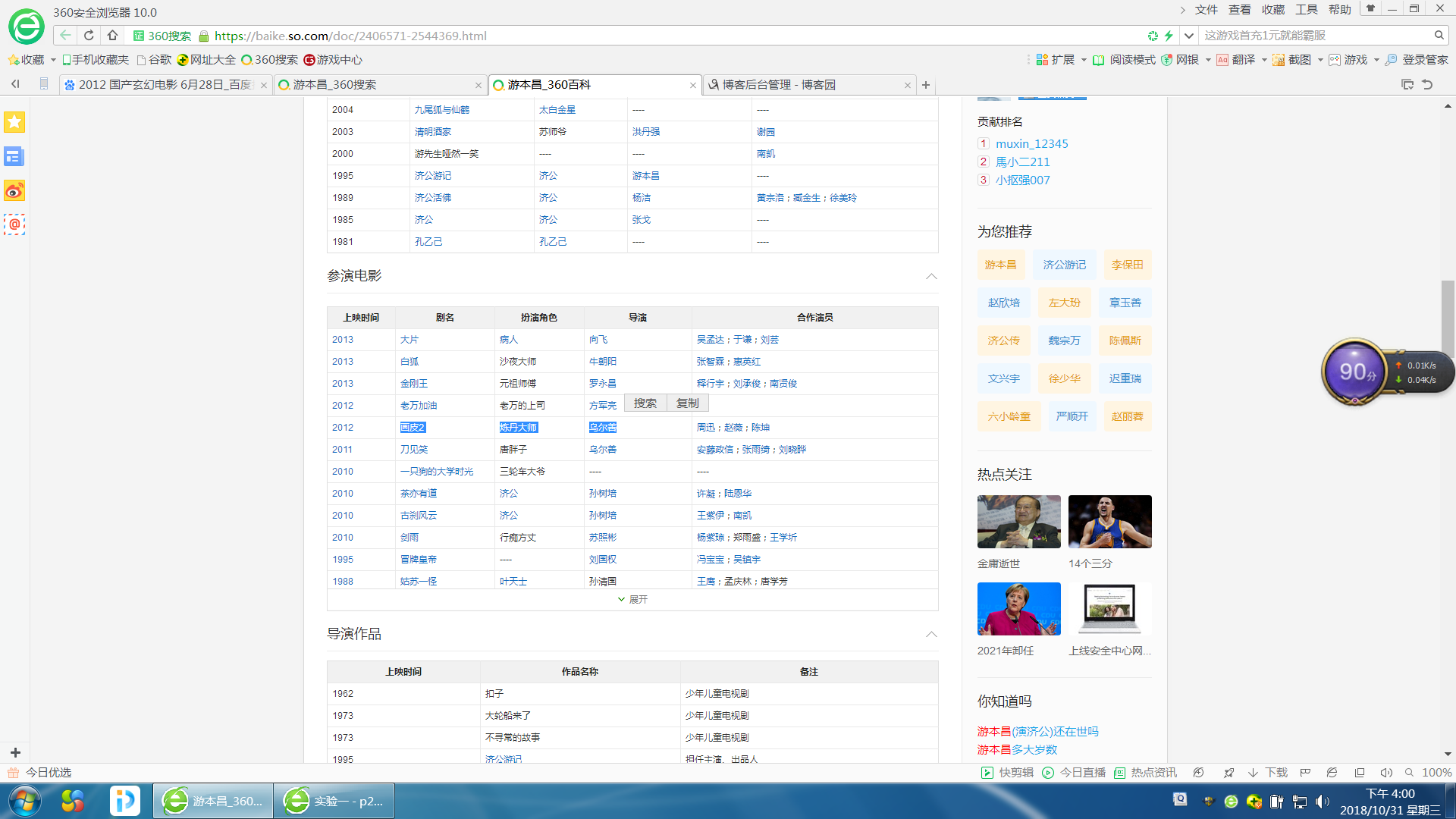Open the 金庸逝世 news thumbnail

pyautogui.click(x=1018, y=522)
